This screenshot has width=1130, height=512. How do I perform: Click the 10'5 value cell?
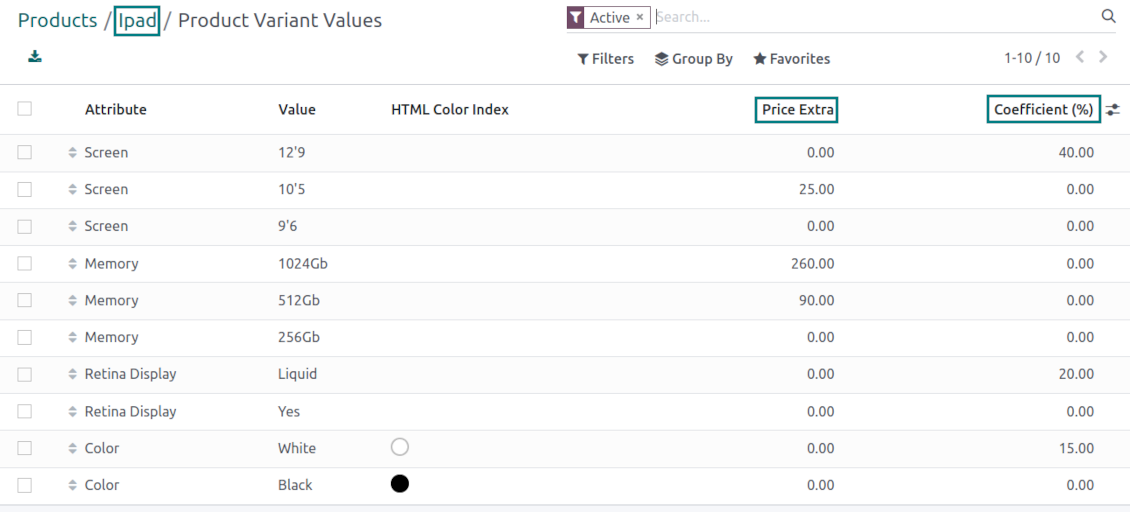(290, 190)
